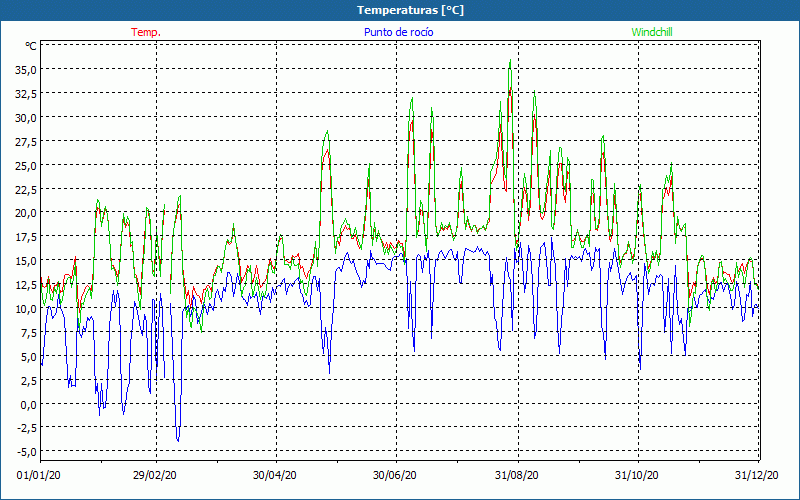Click the 0,0 y-axis value
Screen dimensions: 800x500
click(x=28, y=405)
